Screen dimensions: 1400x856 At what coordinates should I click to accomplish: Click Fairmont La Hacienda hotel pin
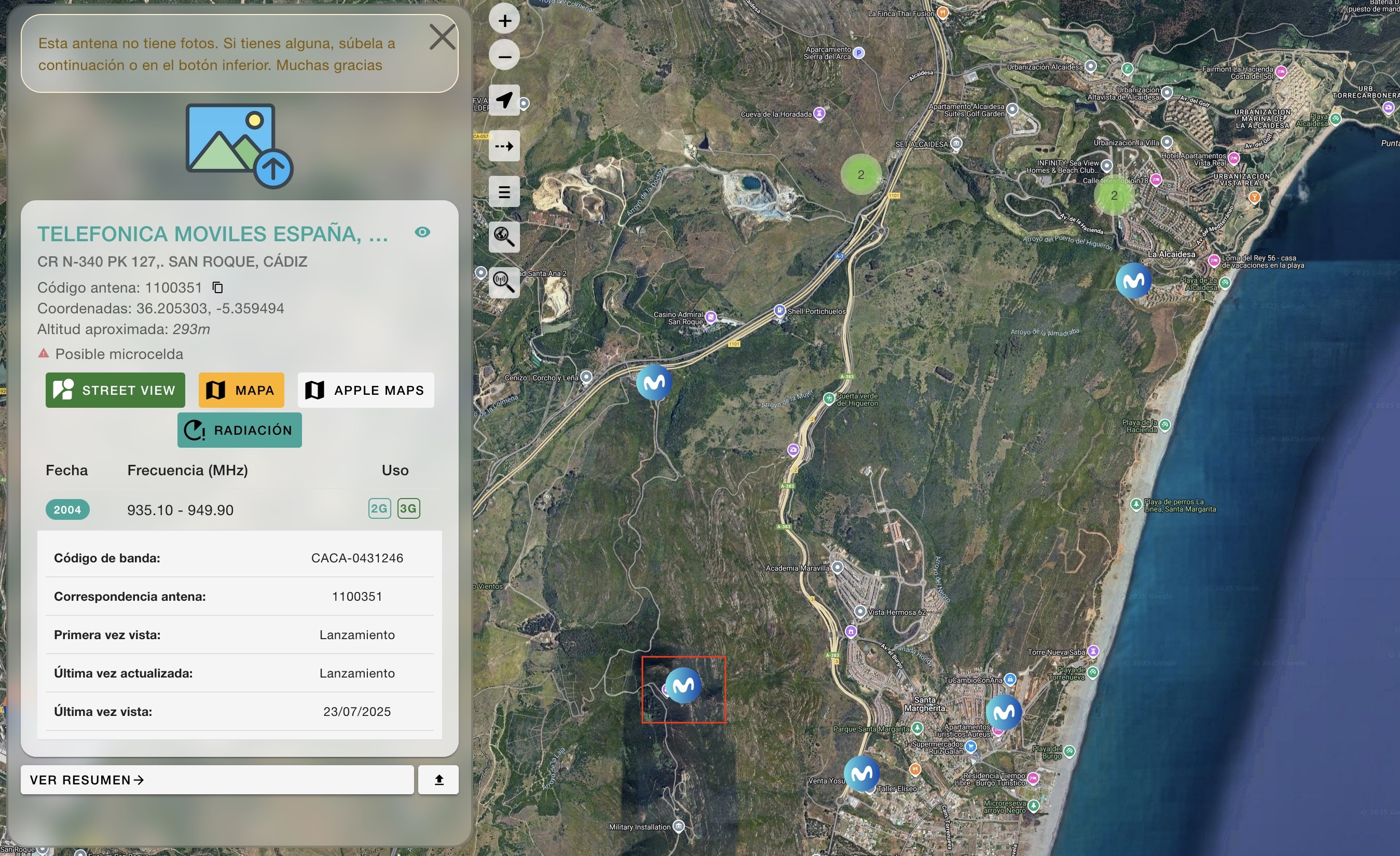coord(1281,72)
